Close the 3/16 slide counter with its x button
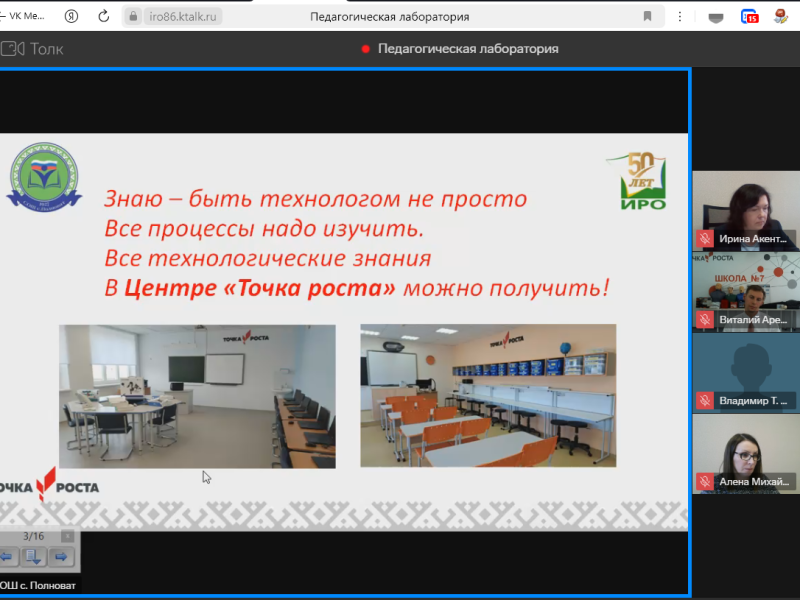The height and width of the screenshot is (600, 800). [68, 535]
